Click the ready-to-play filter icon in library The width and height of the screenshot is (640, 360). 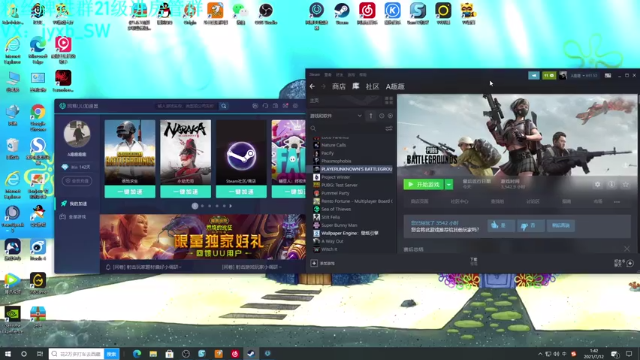coord(390,116)
